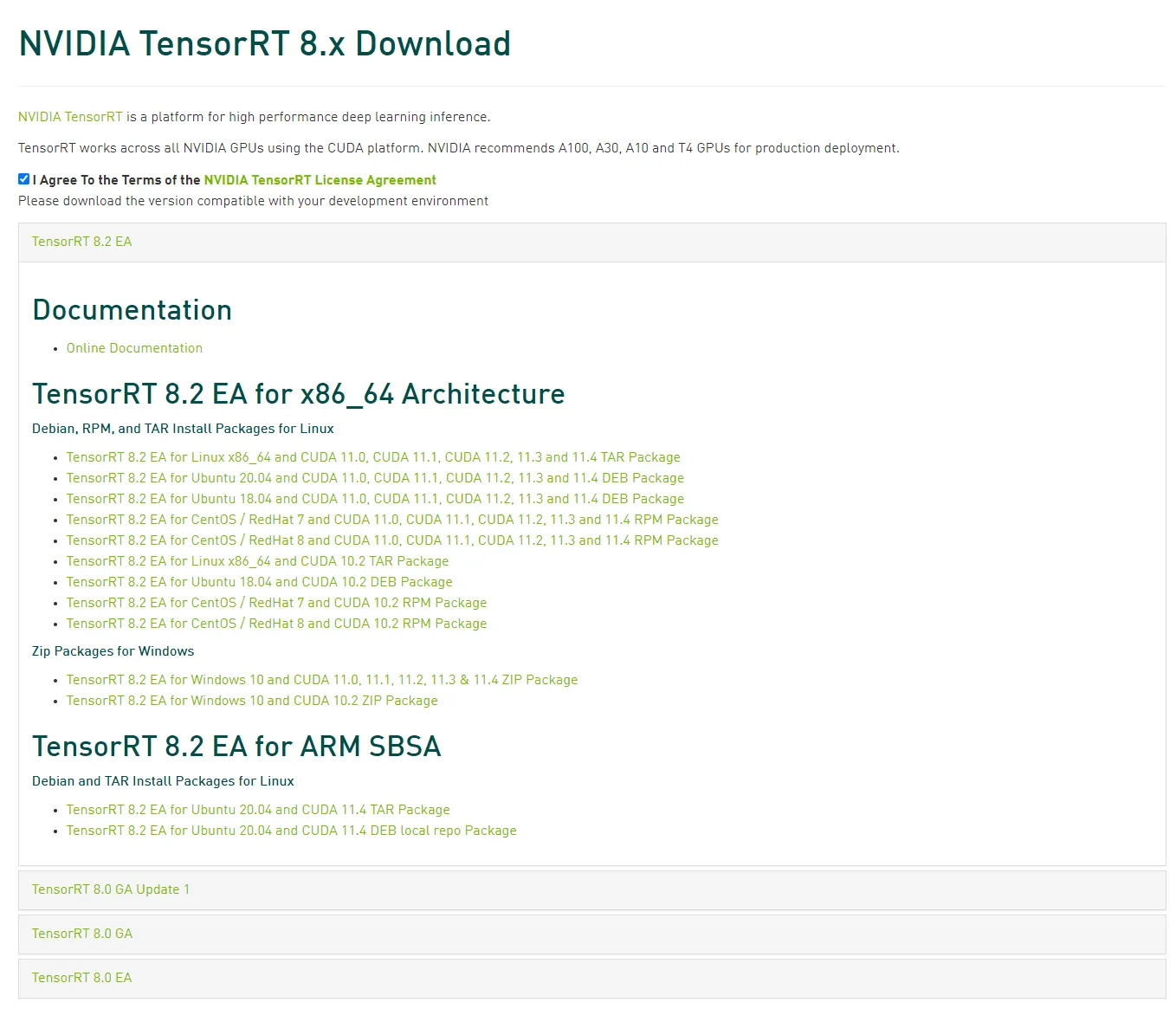Click the Debian and TAR Install Packages for Linux label
The height and width of the screenshot is (1009, 1176).
pos(163,781)
